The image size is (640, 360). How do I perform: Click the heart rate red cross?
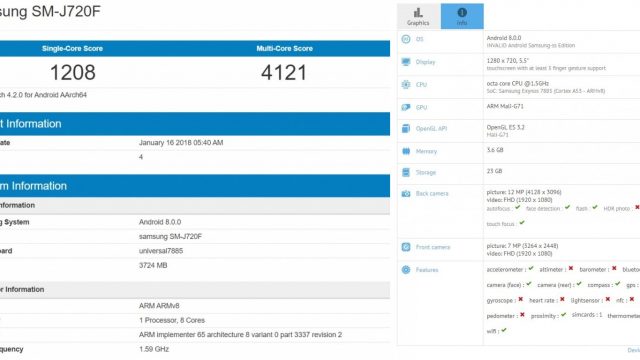[562, 299]
